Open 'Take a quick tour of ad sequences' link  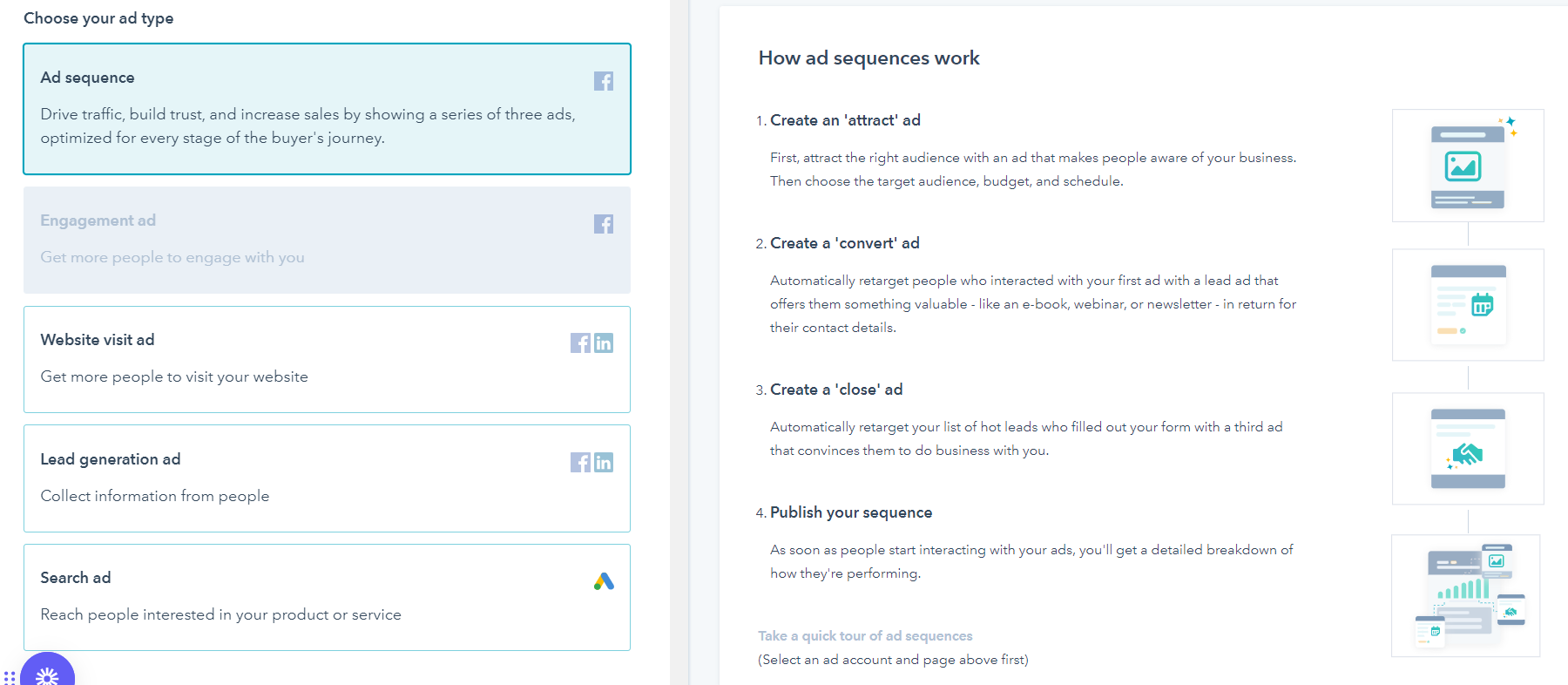click(x=865, y=636)
